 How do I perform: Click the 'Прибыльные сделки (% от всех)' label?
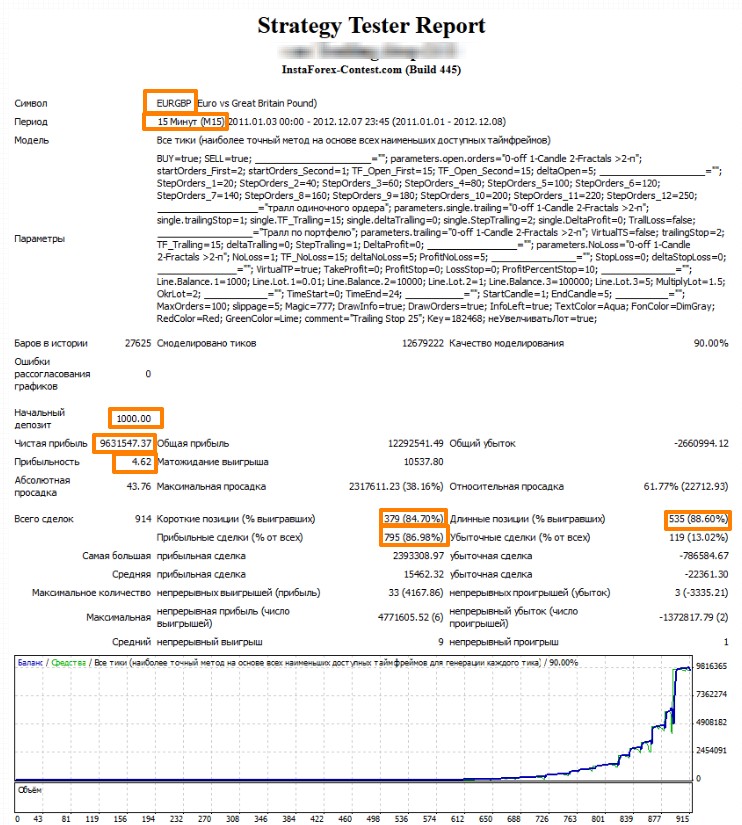point(229,537)
